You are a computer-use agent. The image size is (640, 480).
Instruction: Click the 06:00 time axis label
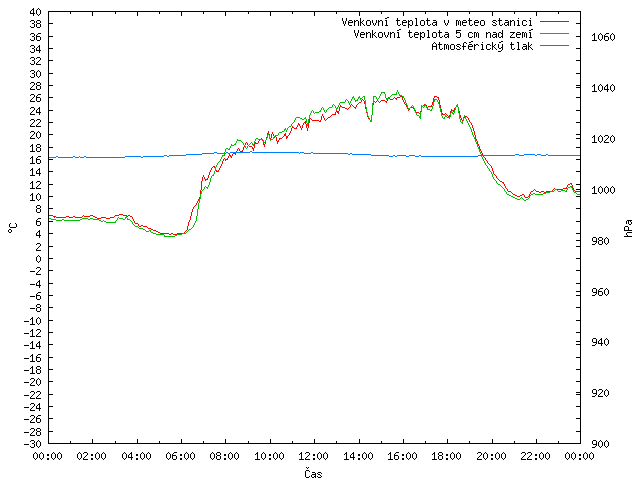pyautogui.click(x=180, y=456)
